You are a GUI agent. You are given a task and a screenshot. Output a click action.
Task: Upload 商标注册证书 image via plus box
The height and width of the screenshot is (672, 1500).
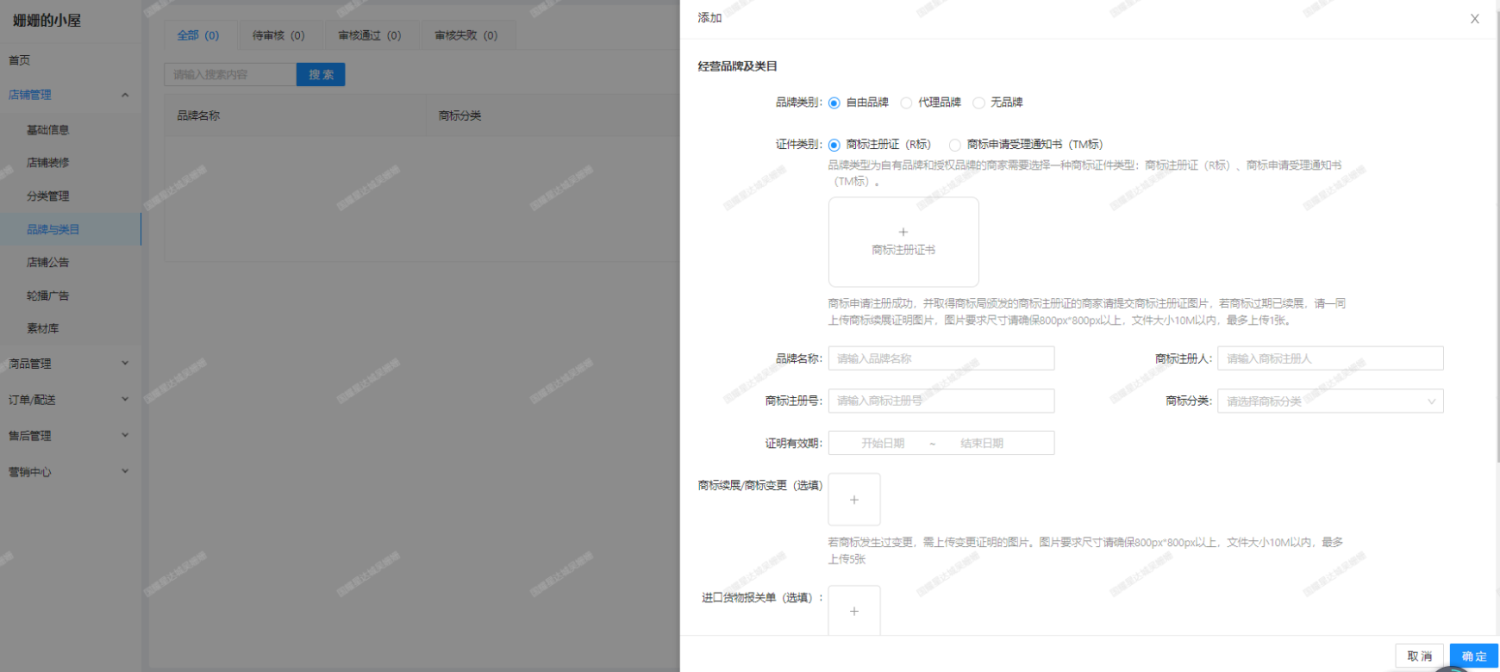(x=903, y=242)
